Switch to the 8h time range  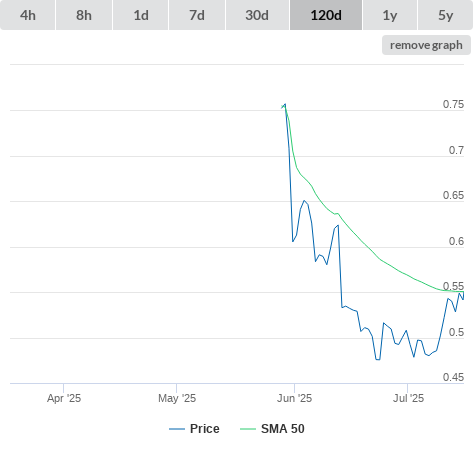[x=84, y=15]
